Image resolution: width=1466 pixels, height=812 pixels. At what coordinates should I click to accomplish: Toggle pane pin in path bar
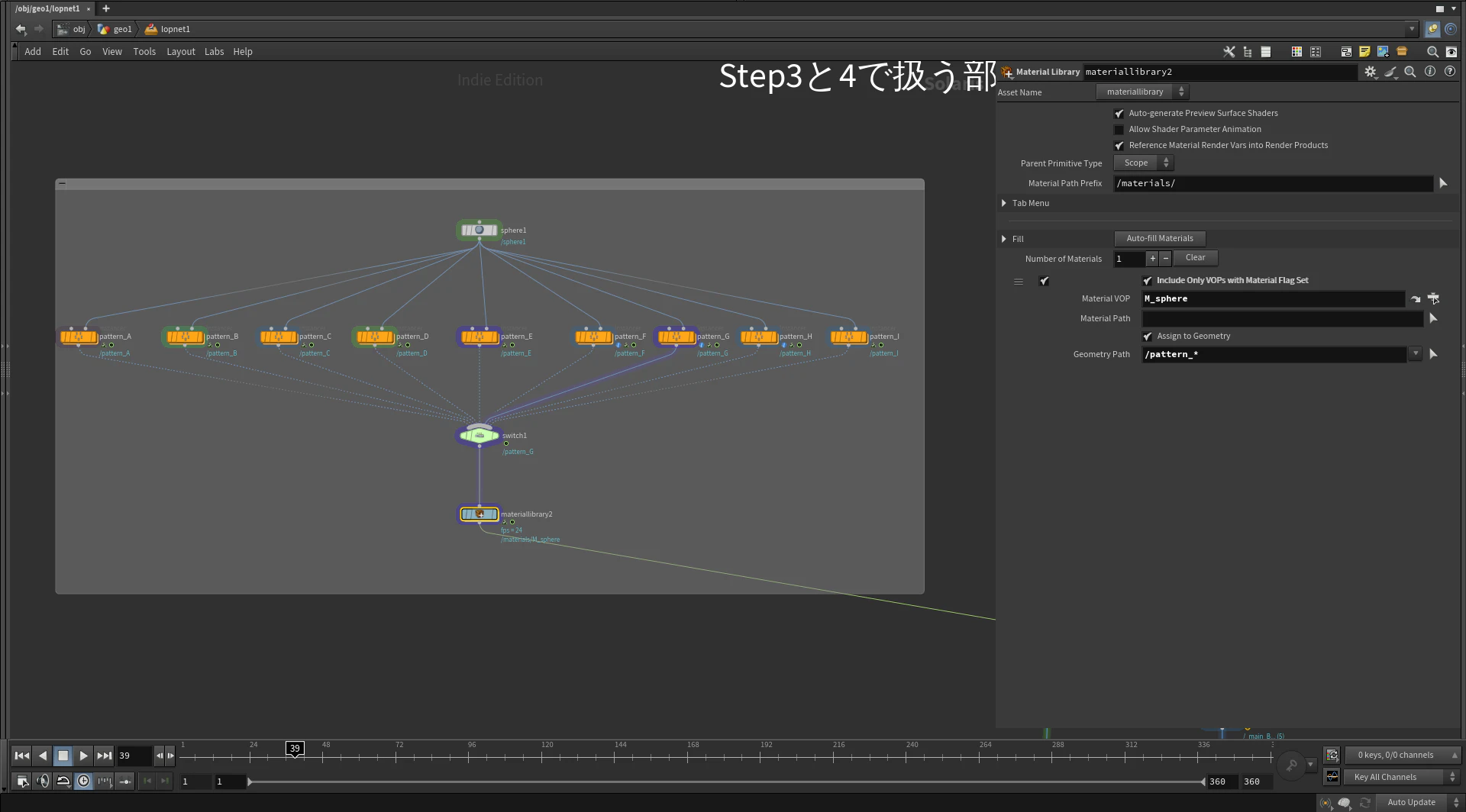1432,29
